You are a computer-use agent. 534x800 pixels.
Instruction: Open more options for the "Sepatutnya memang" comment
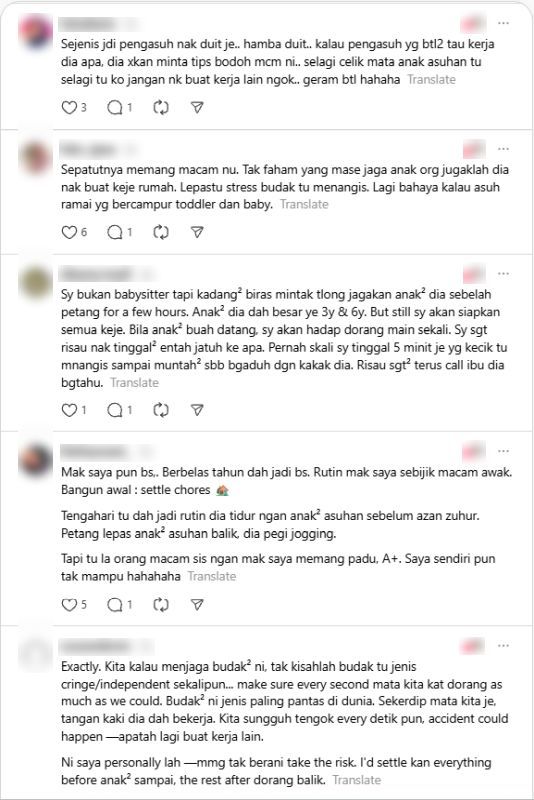coord(503,148)
